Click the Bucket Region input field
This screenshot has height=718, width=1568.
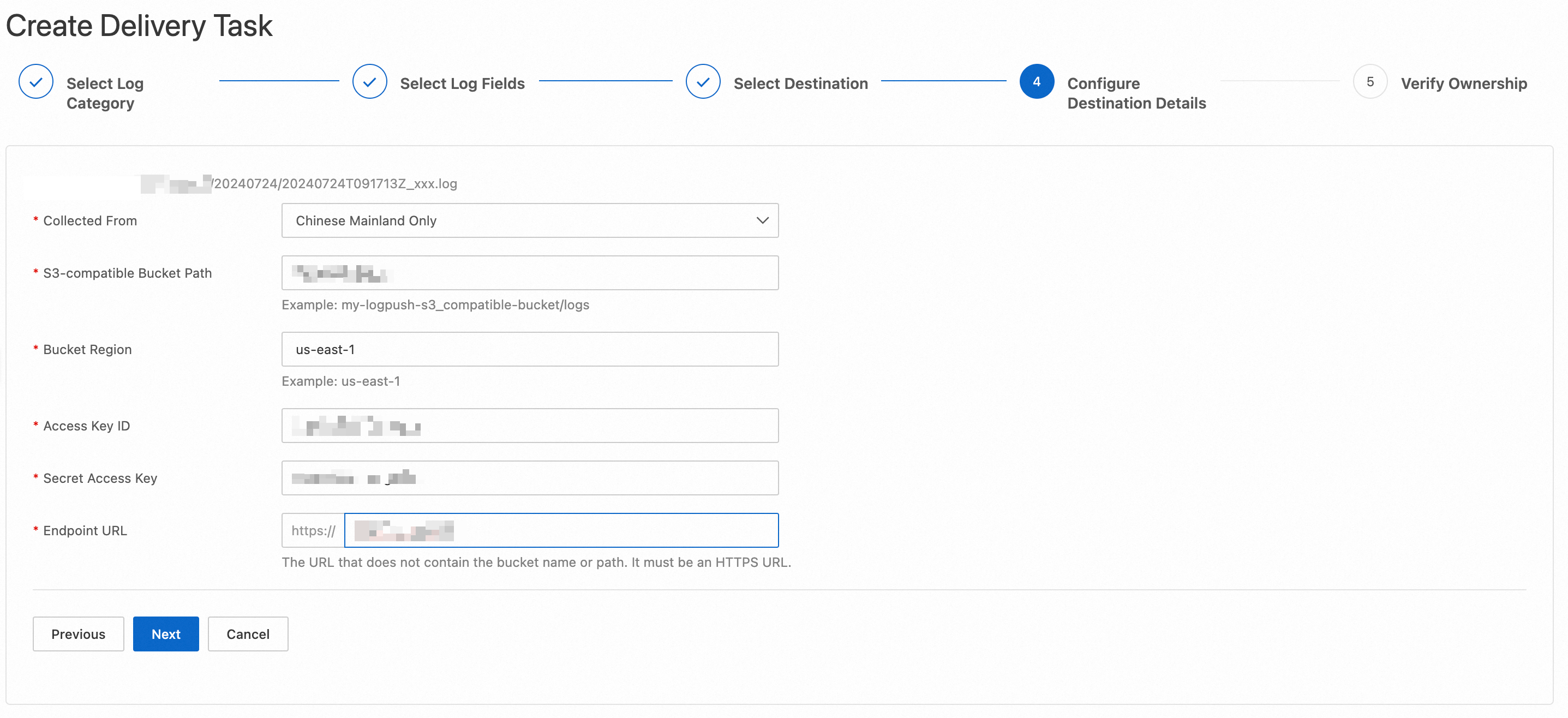(530, 349)
